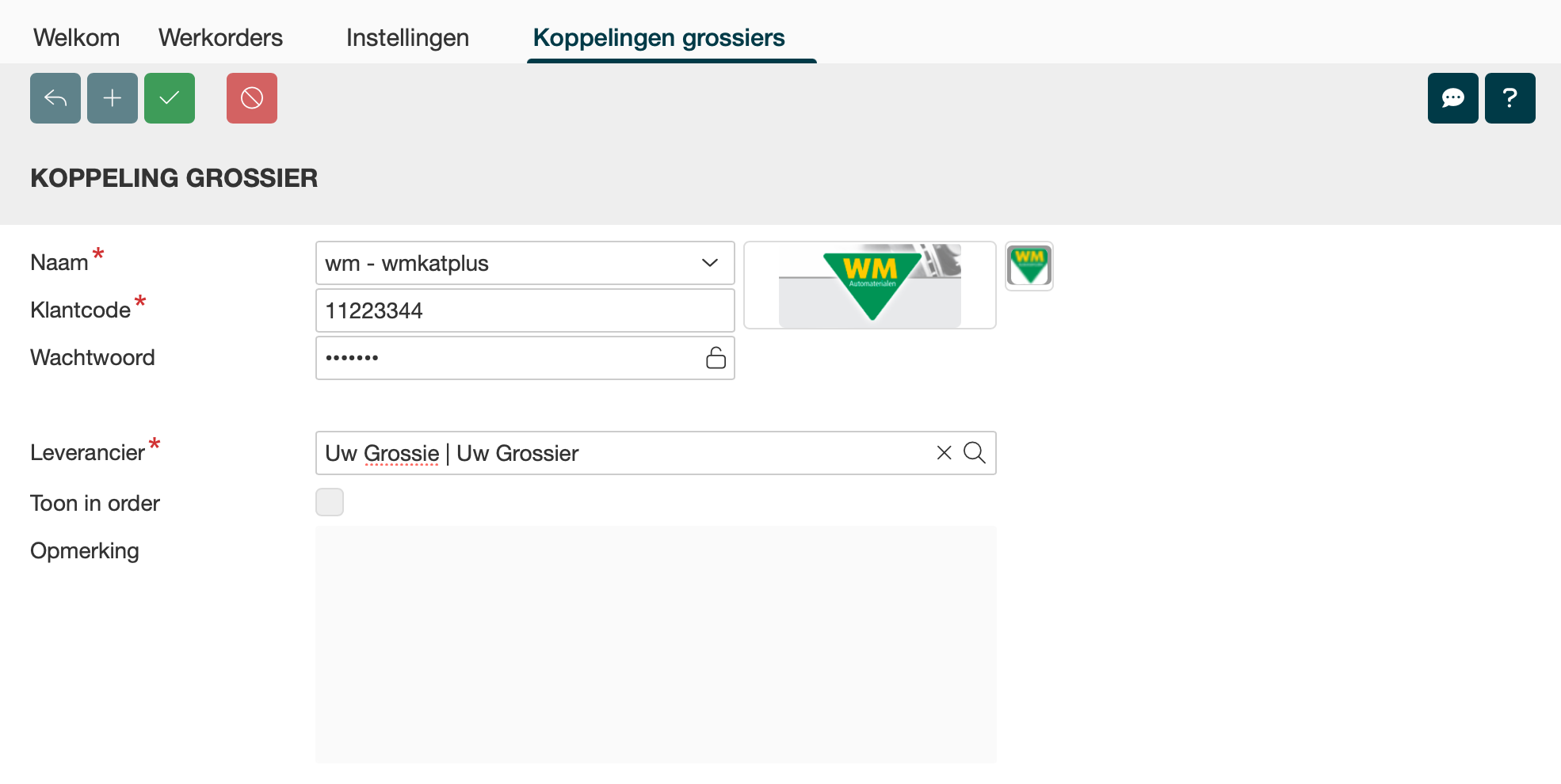The width and height of the screenshot is (1561, 784).
Task: Open the Welkom tab
Action: (76, 37)
